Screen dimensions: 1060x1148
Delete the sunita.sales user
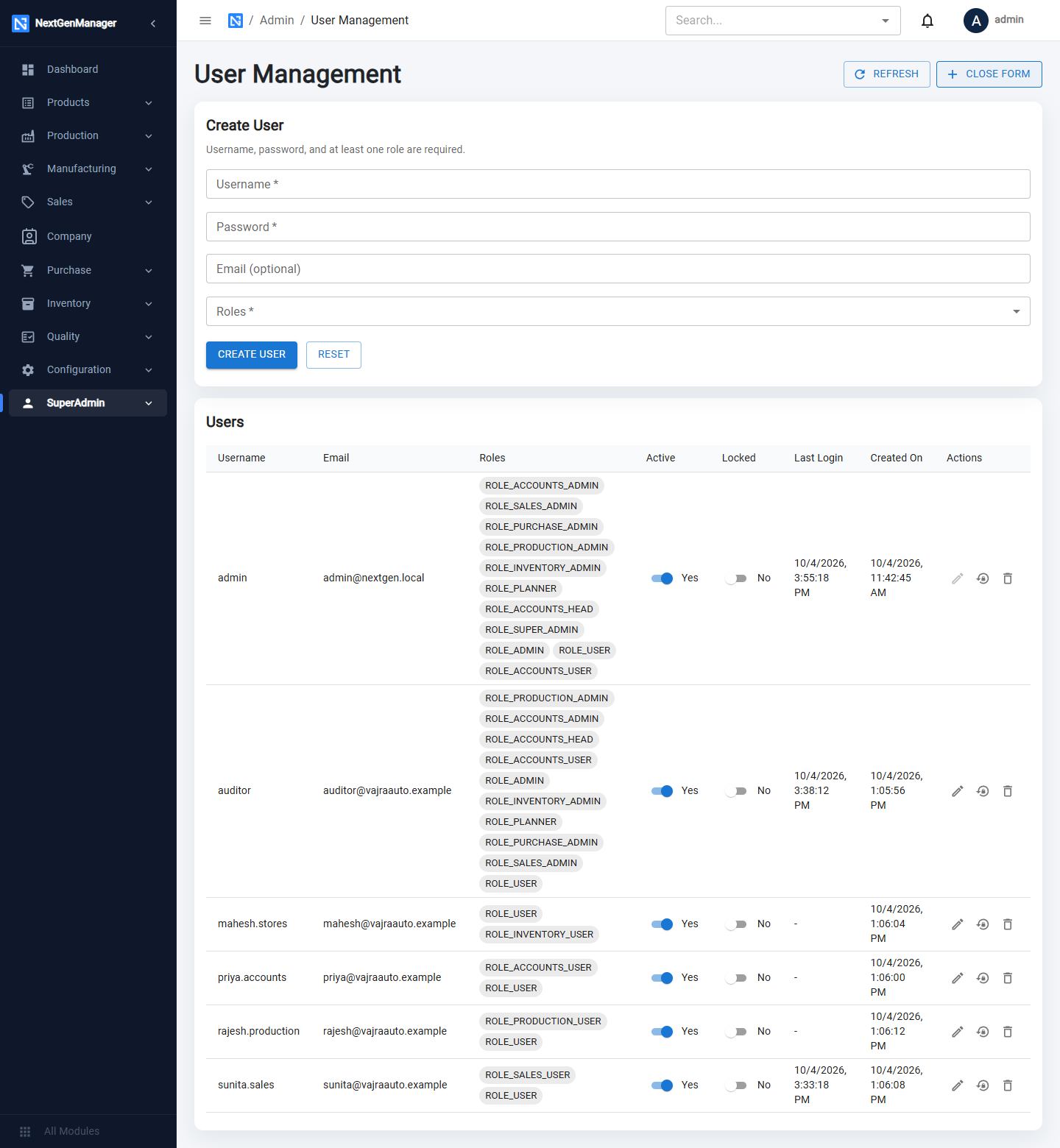click(1008, 1085)
